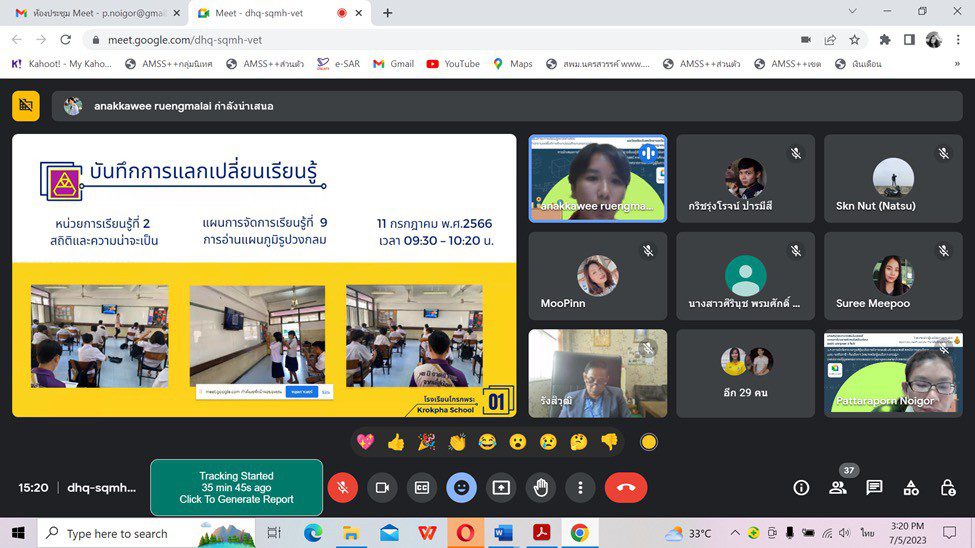Open host controls lock icon

point(948,488)
